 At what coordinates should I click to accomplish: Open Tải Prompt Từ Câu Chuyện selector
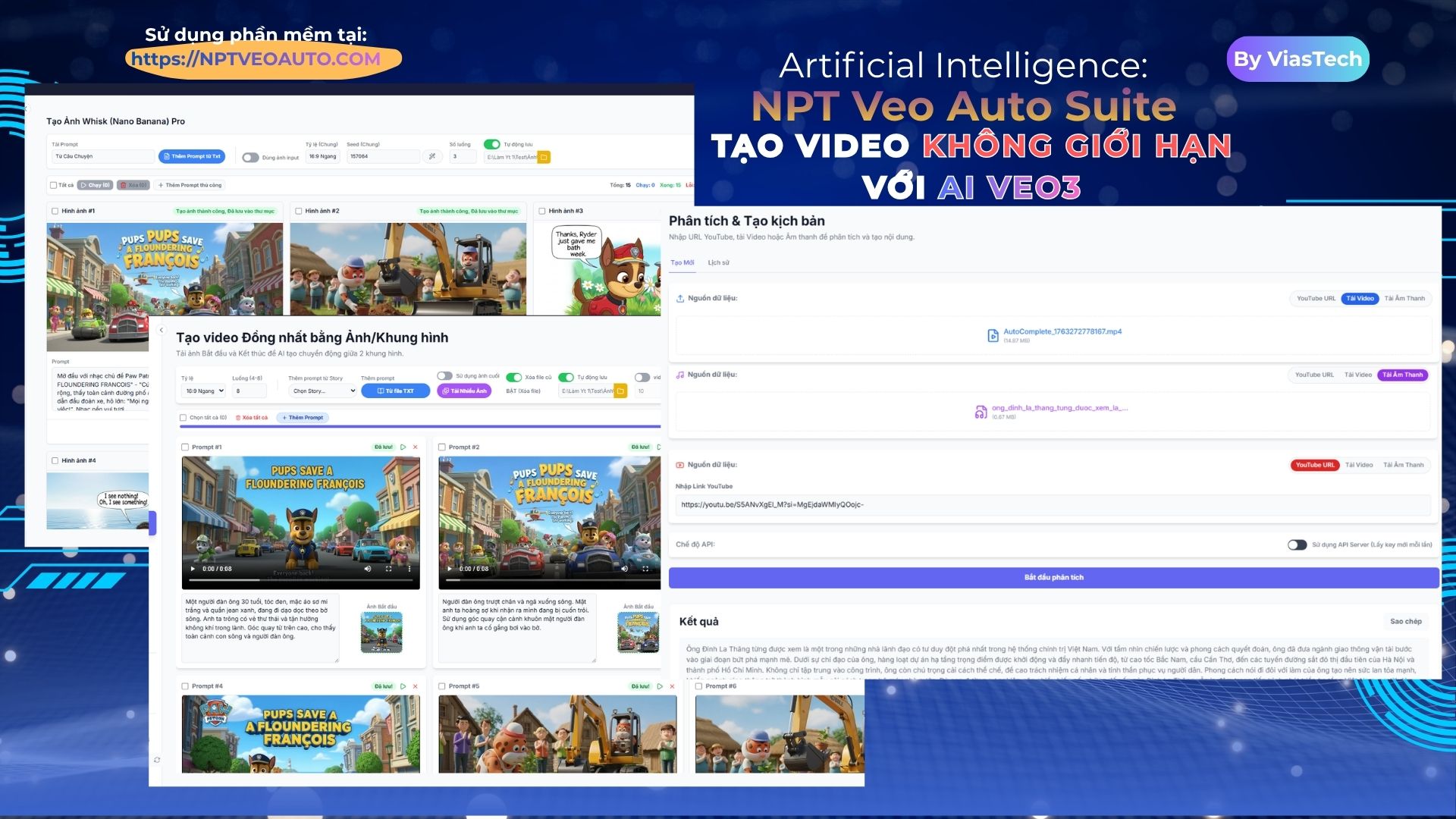(102, 157)
